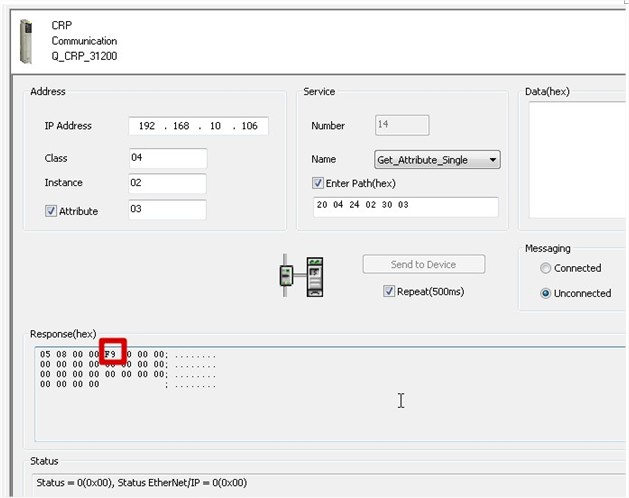Click the IP Address field

[x=198, y=126]
